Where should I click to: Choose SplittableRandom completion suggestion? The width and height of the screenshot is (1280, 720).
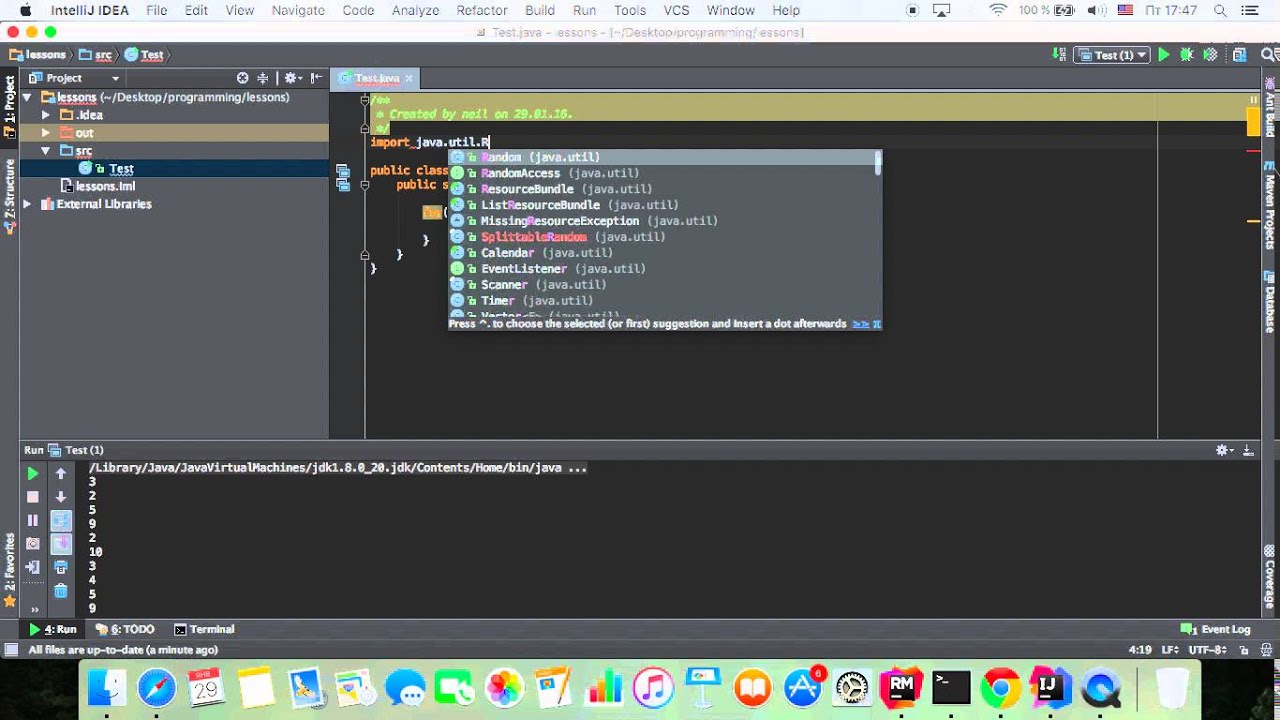pyautogui.click(x=662, y=237)
